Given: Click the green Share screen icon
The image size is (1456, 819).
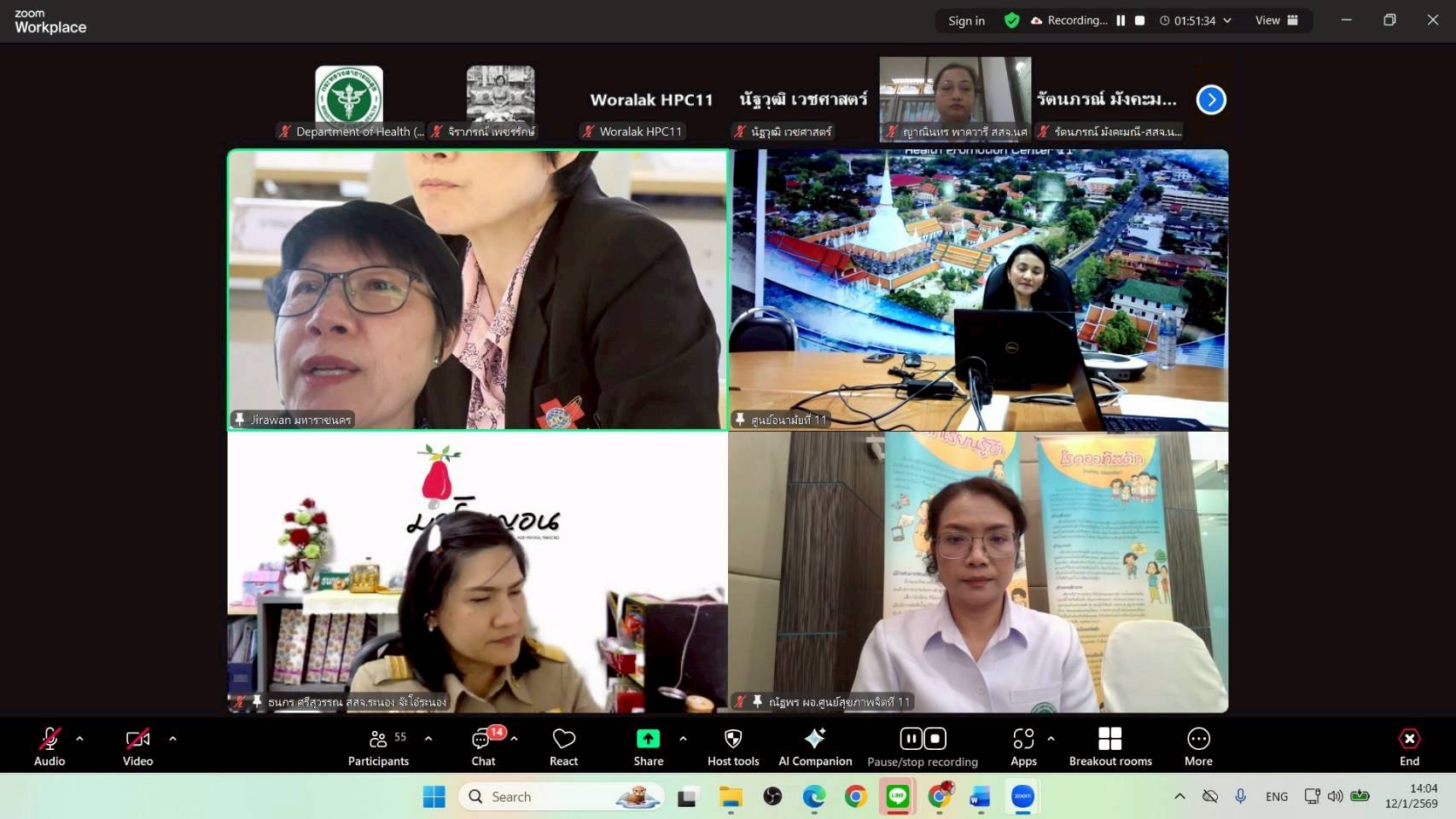Looking at the screenshot, I should pos(648,739).
